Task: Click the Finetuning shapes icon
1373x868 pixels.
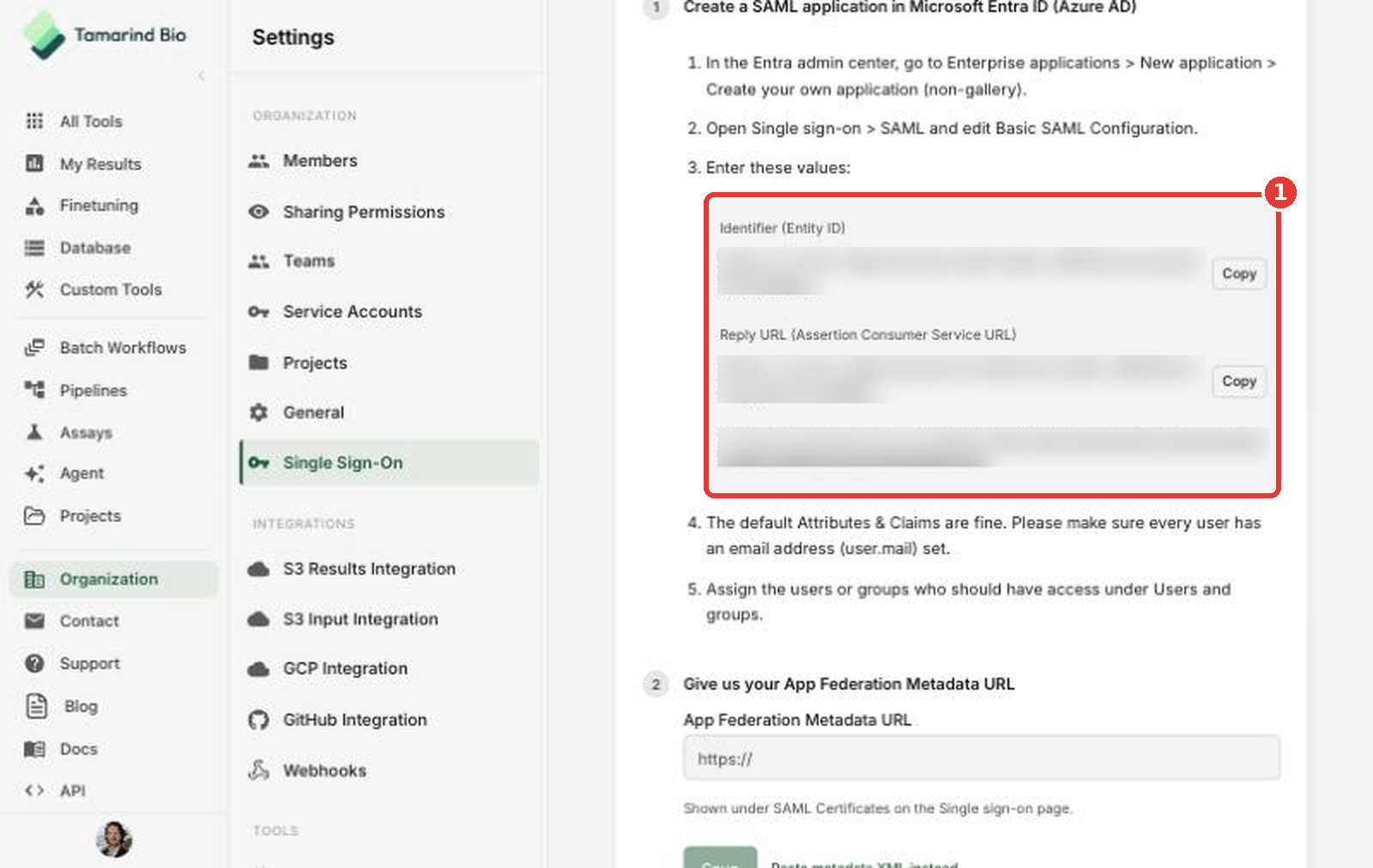Action: click(x=34, y=206)
